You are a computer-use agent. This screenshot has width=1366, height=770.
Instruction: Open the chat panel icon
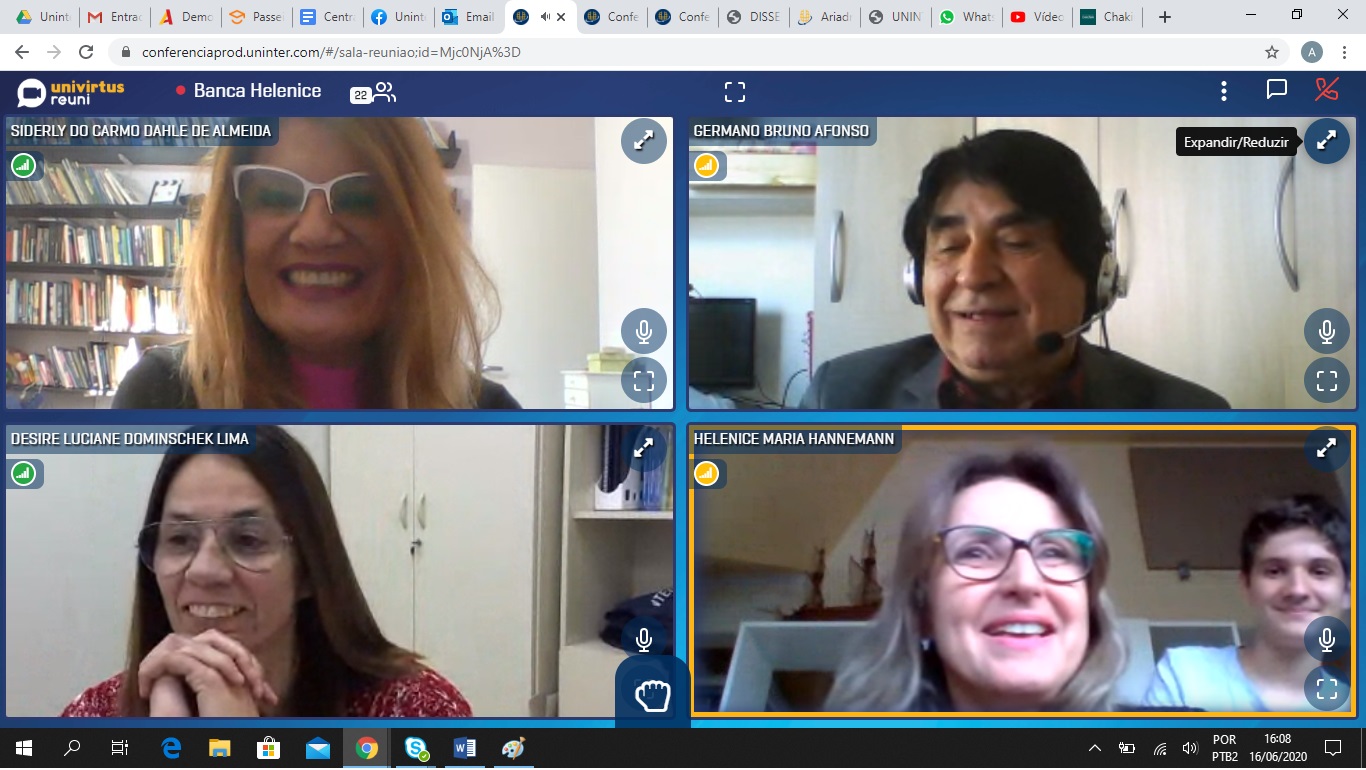[1276, 90]
